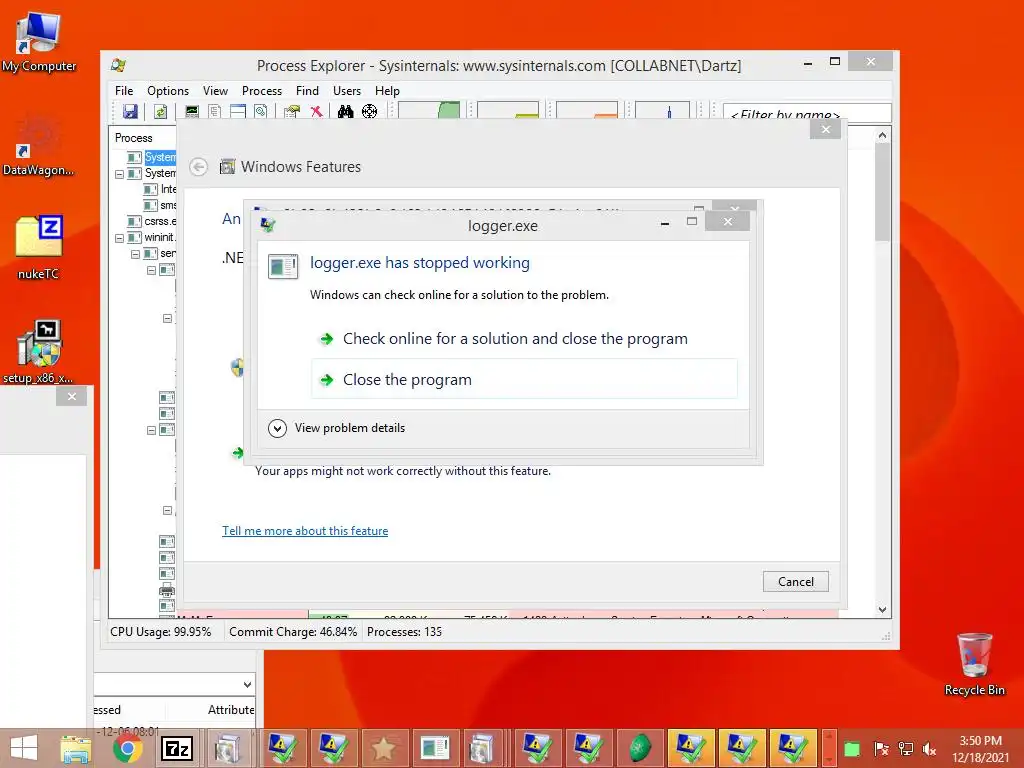The image size is (1024, 768).
Task: Click the Windows Start button
Action: [x=24, y=748]
